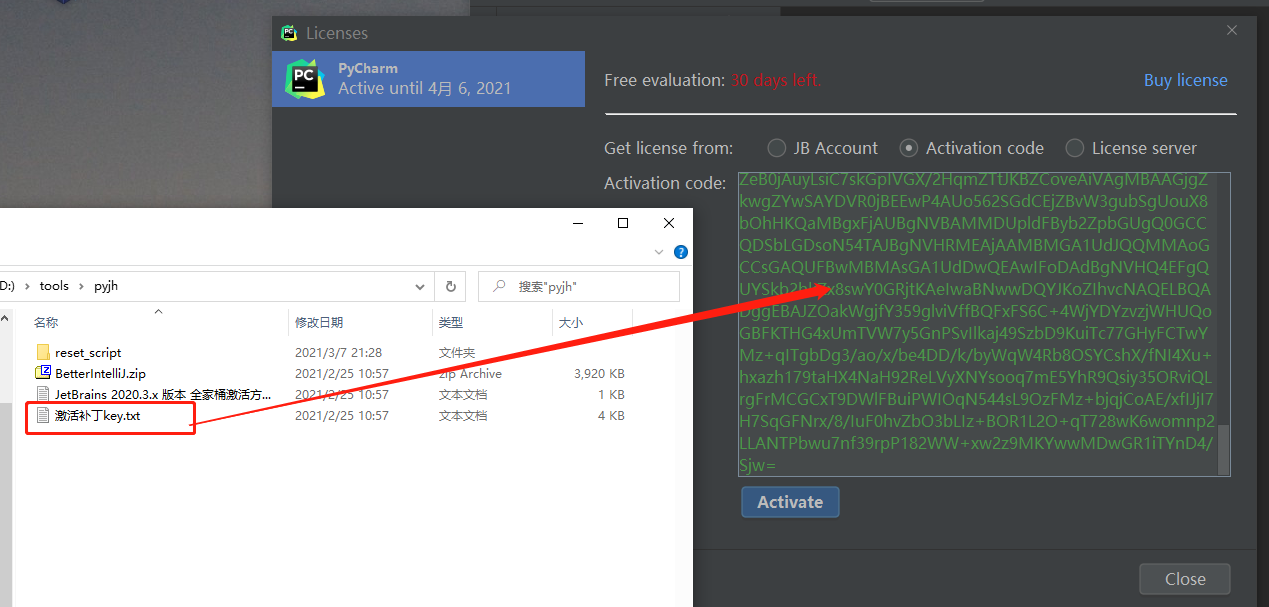The height and width of the screenshot is (607, 1269).
Task: Select the PyCharm product entry
Action: pyautogui.click(x=428, y=79)
